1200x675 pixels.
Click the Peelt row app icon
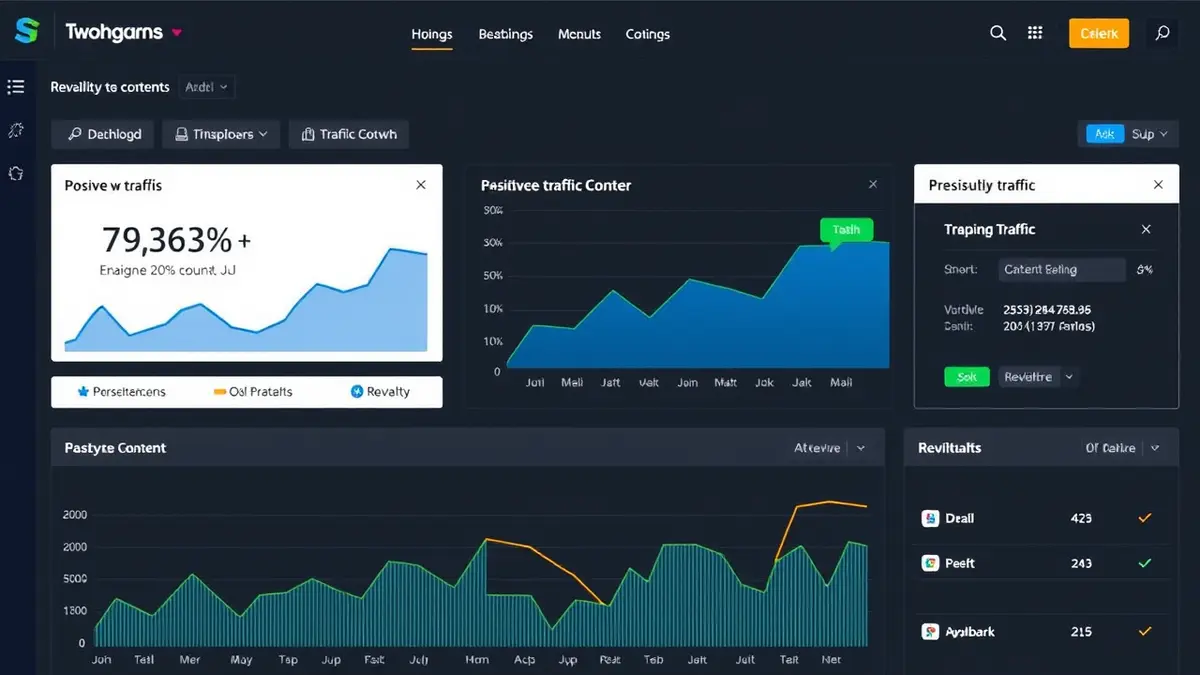coord(929,563)
